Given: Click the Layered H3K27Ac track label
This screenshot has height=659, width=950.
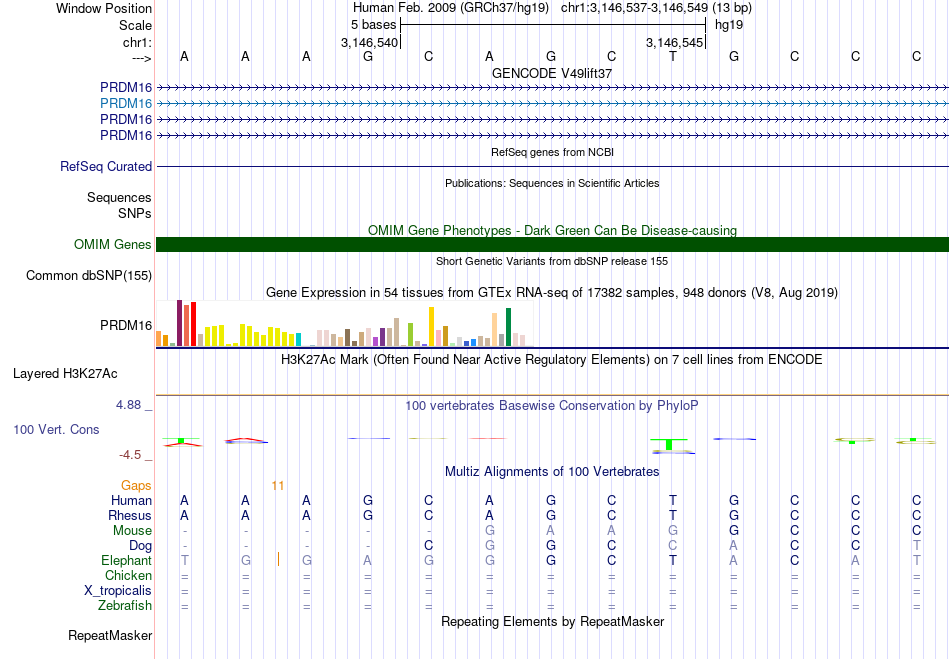Looking at the screenshot, I should 65,374.
